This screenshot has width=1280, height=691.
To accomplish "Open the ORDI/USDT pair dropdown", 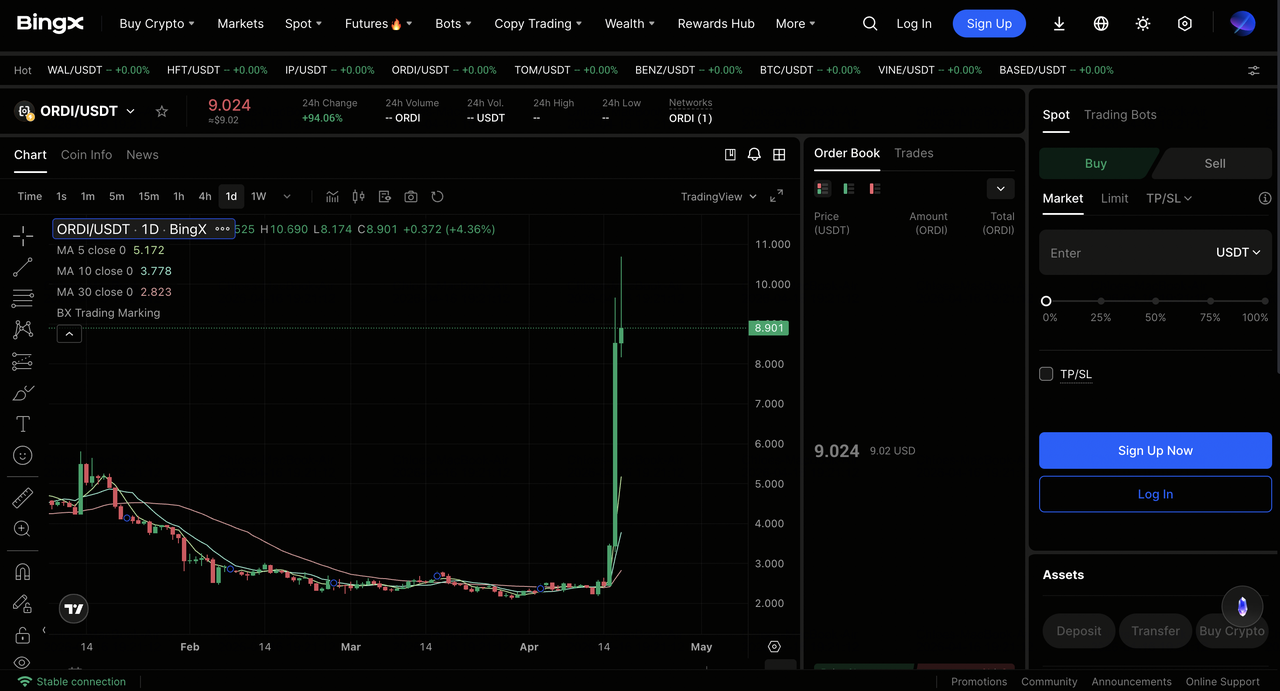I will coord(130,111).
